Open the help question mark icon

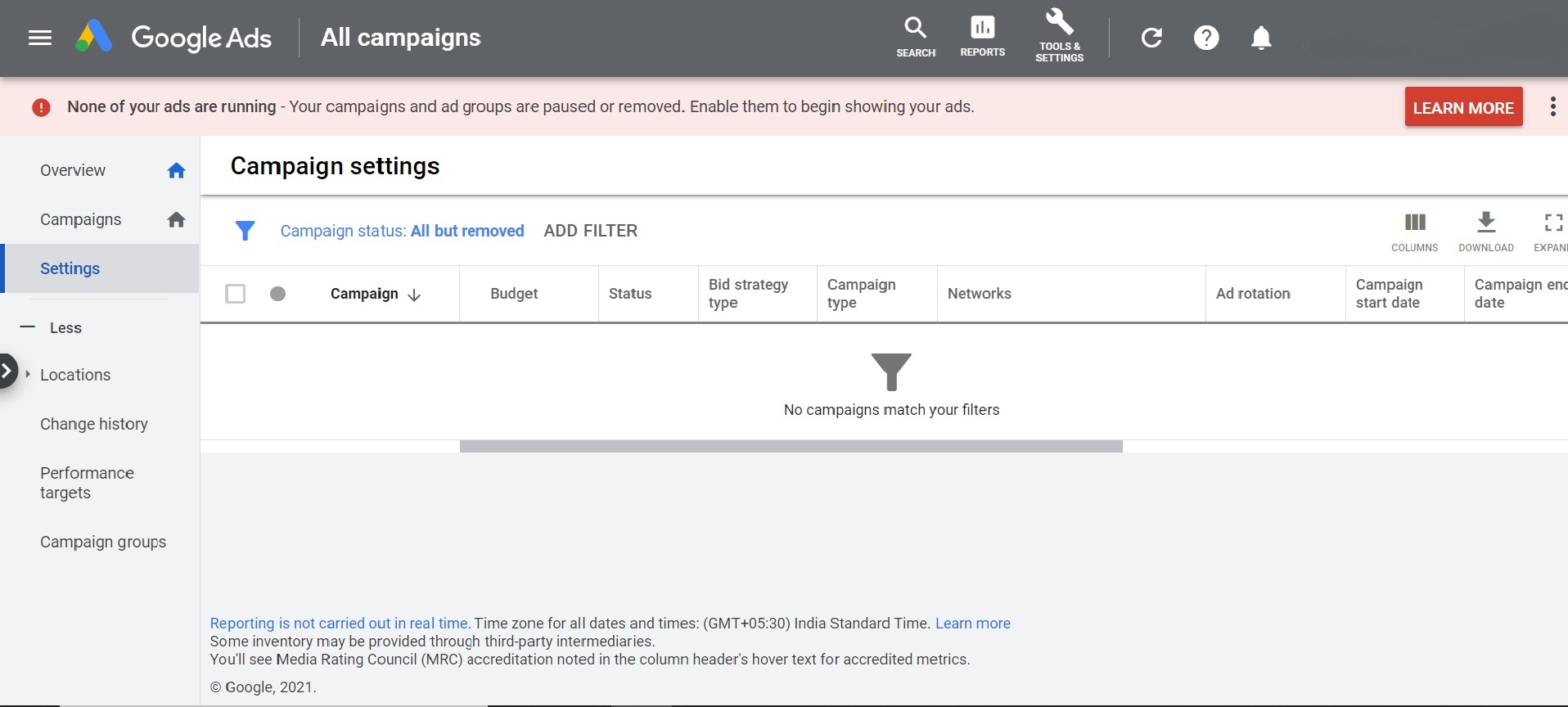pos(1206,38)
